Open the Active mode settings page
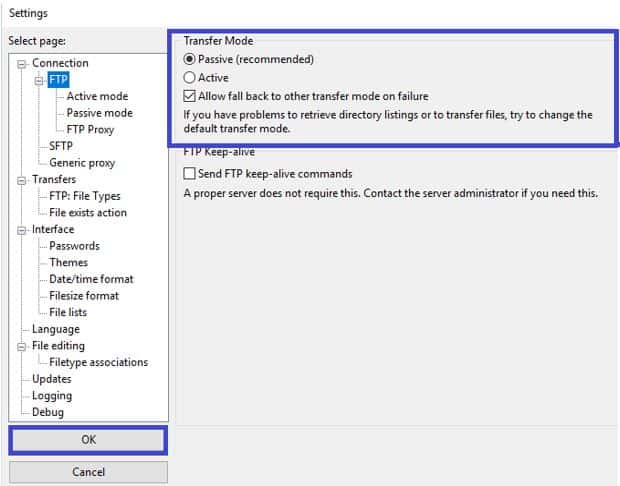 pyautogui.click(x=97, y=96)
